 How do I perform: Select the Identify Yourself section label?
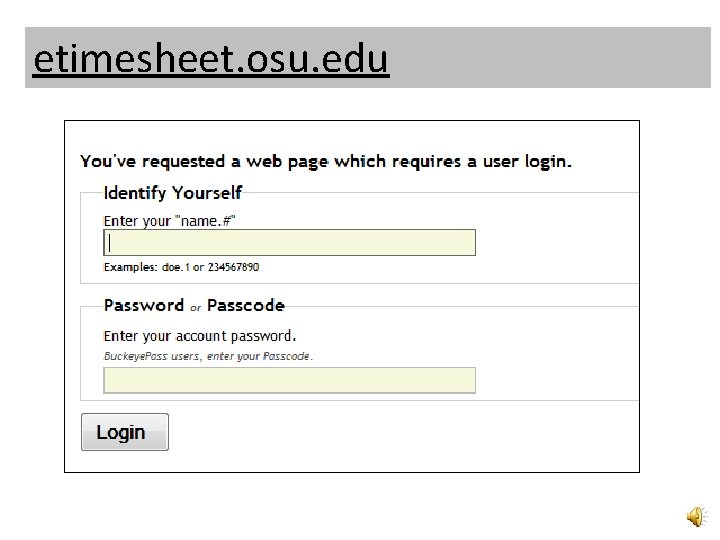pyautogui.click(x=173, y=192)
